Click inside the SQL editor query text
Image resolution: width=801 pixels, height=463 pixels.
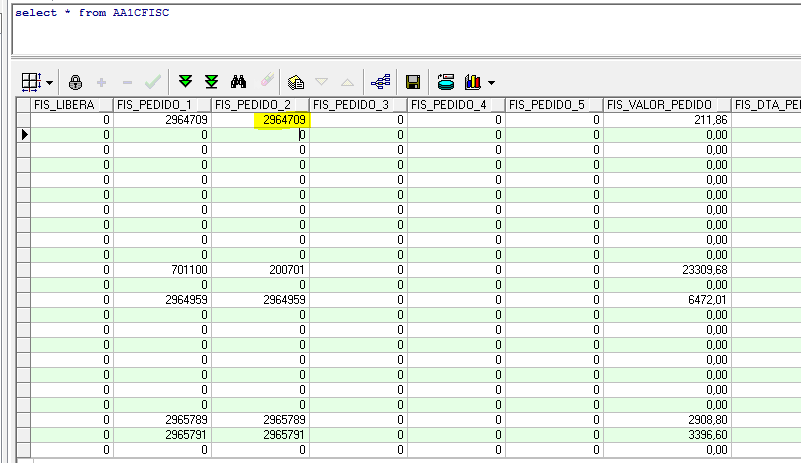(92, 13)
